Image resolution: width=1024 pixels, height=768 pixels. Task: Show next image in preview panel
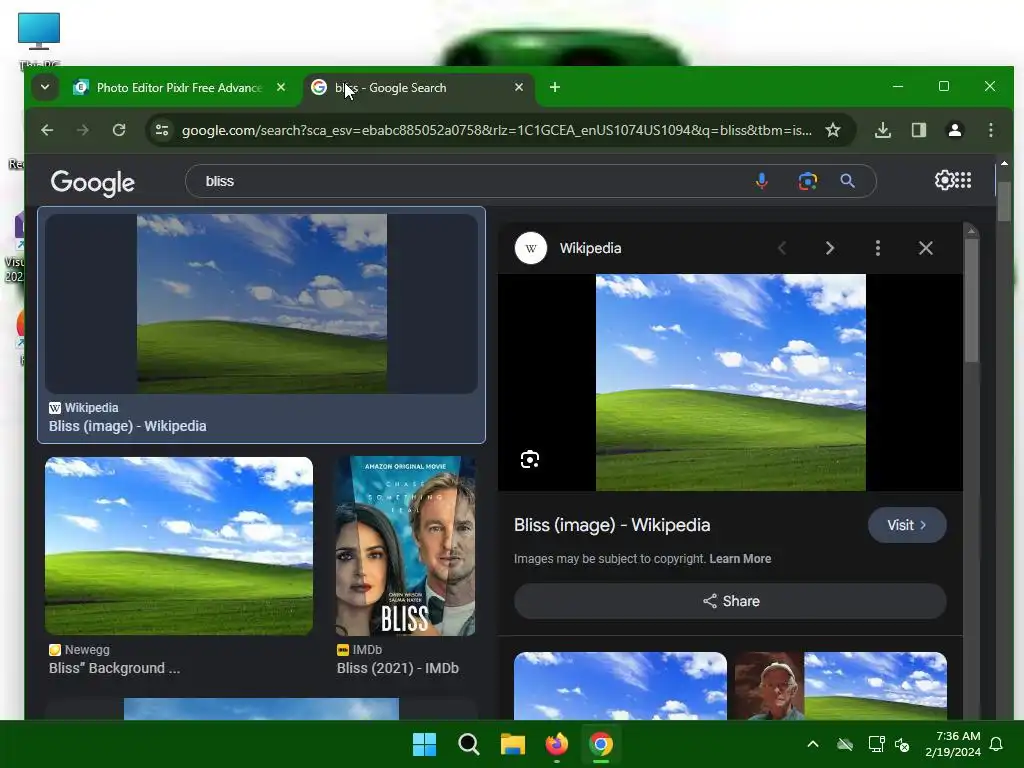(x=829, y=248)
